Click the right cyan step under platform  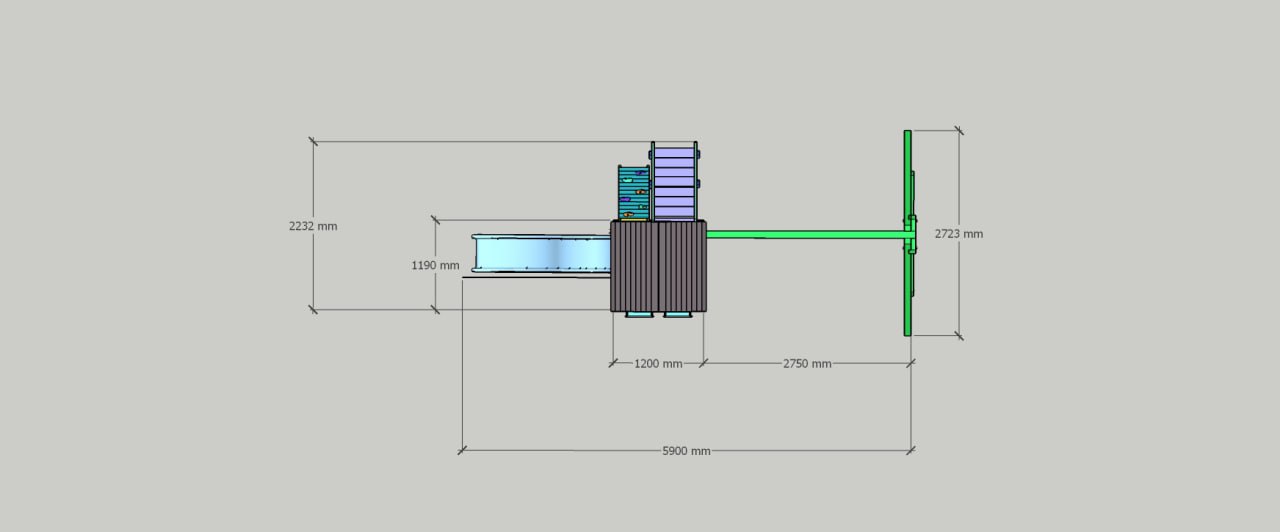tap(677, 315)
